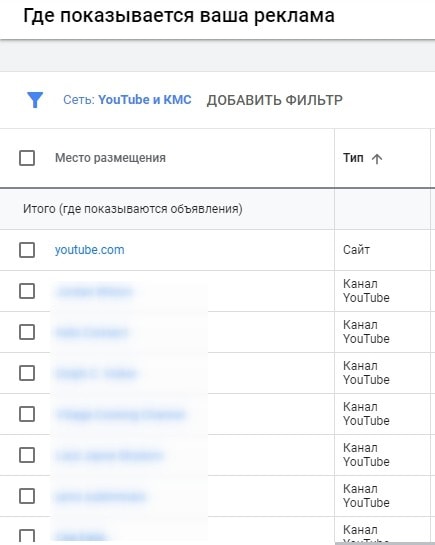The width and height of the screenshot is (435, 545).
Task: Click the Место размещения column header
Action: click(x=110, y=158)
